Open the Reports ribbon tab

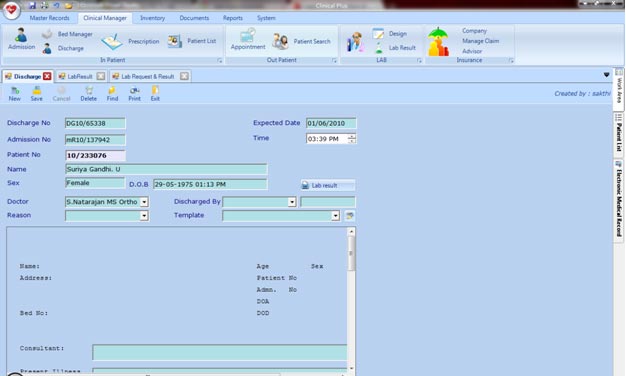233,18
